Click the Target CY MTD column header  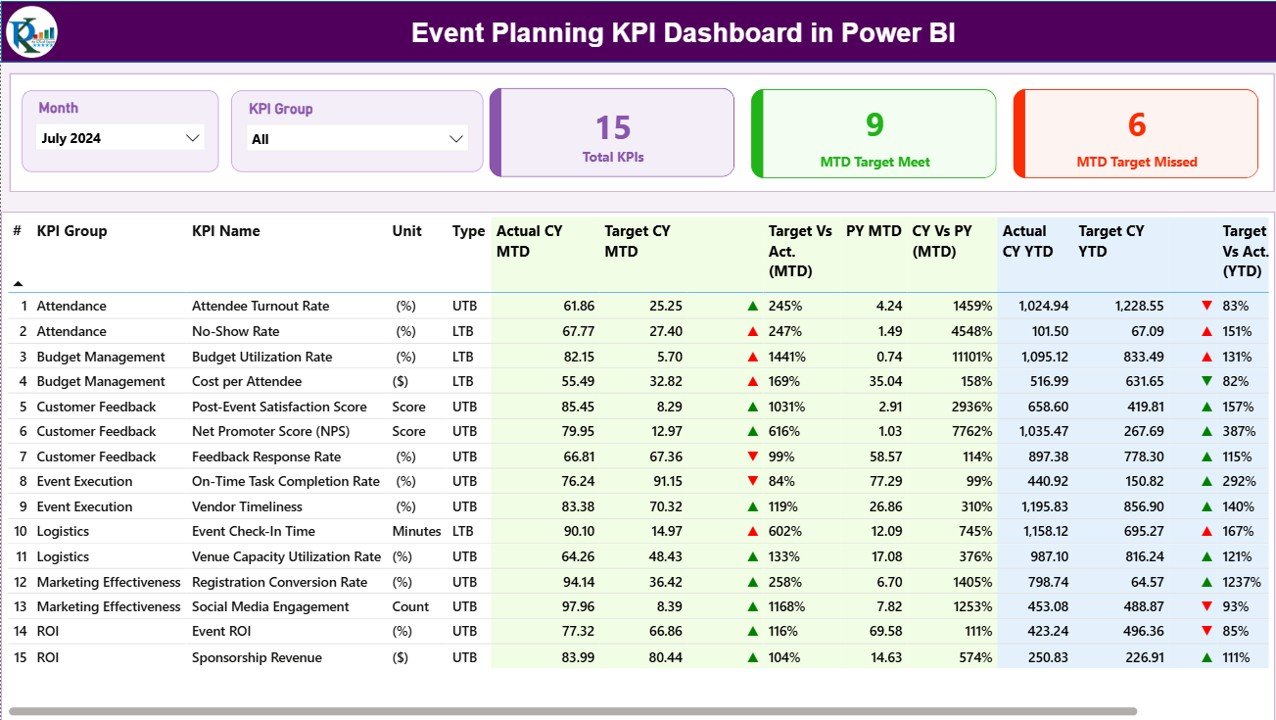coord(637,241)
